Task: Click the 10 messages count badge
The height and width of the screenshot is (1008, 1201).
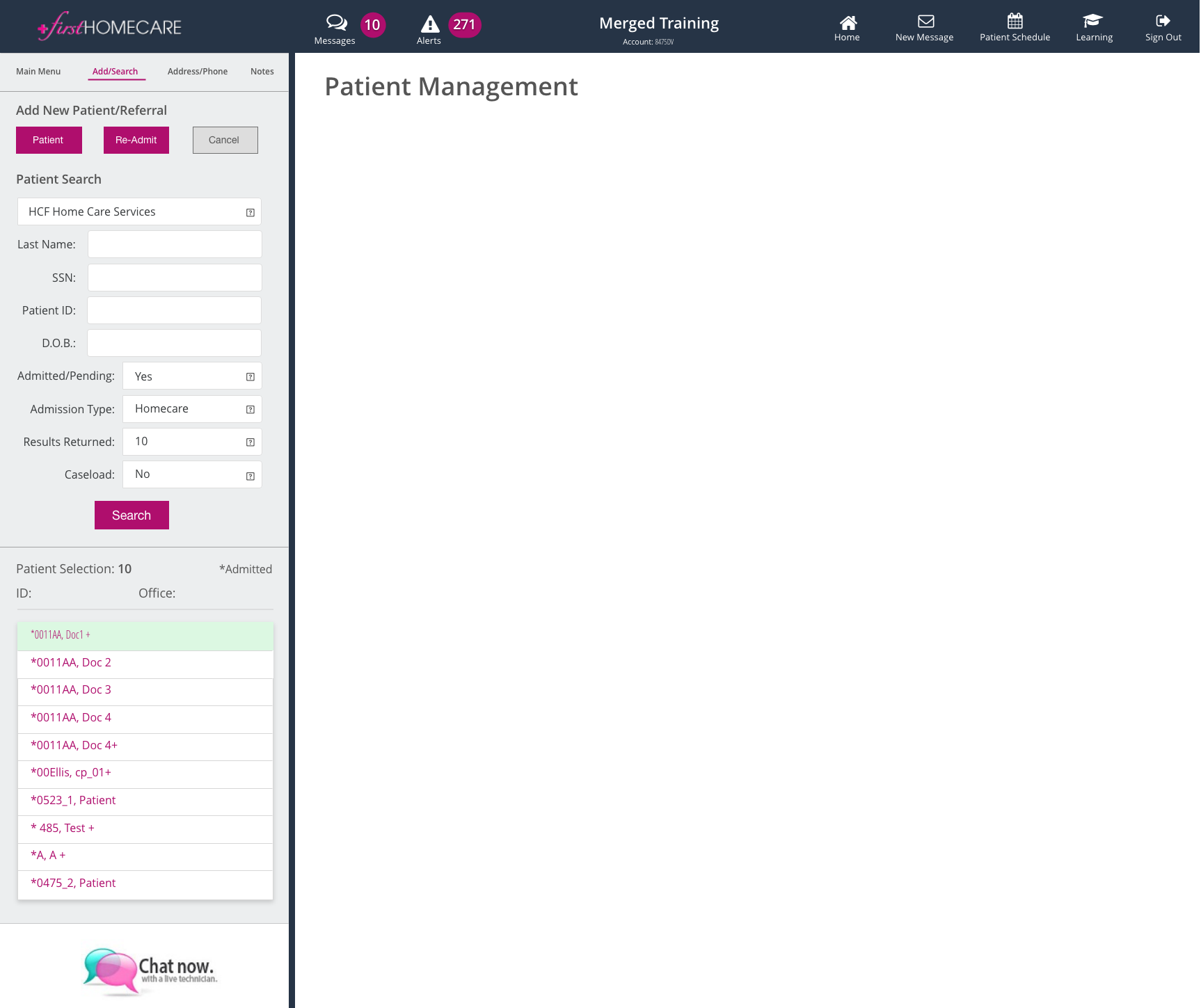Action: [372, 25]
